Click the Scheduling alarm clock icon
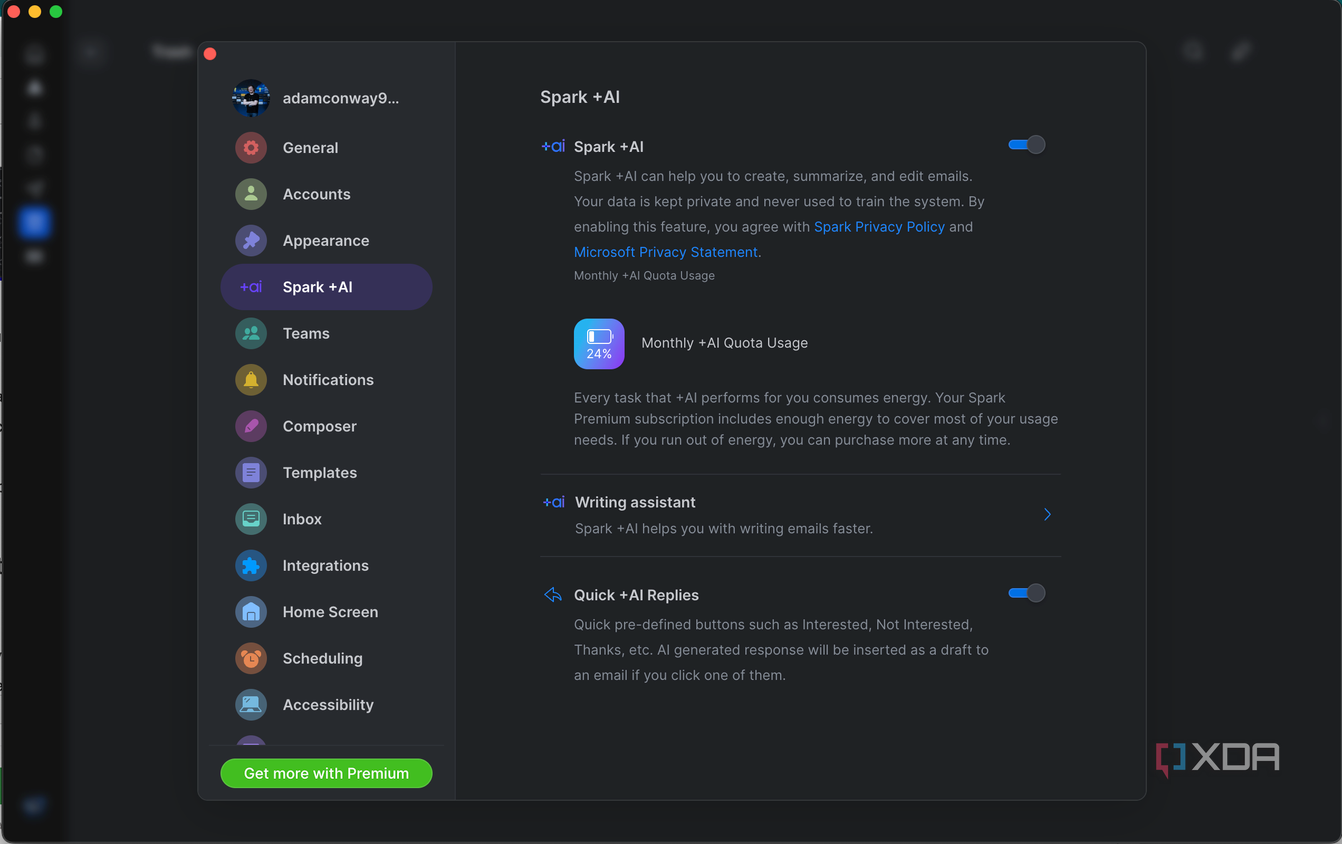 (x=251, y=658)
